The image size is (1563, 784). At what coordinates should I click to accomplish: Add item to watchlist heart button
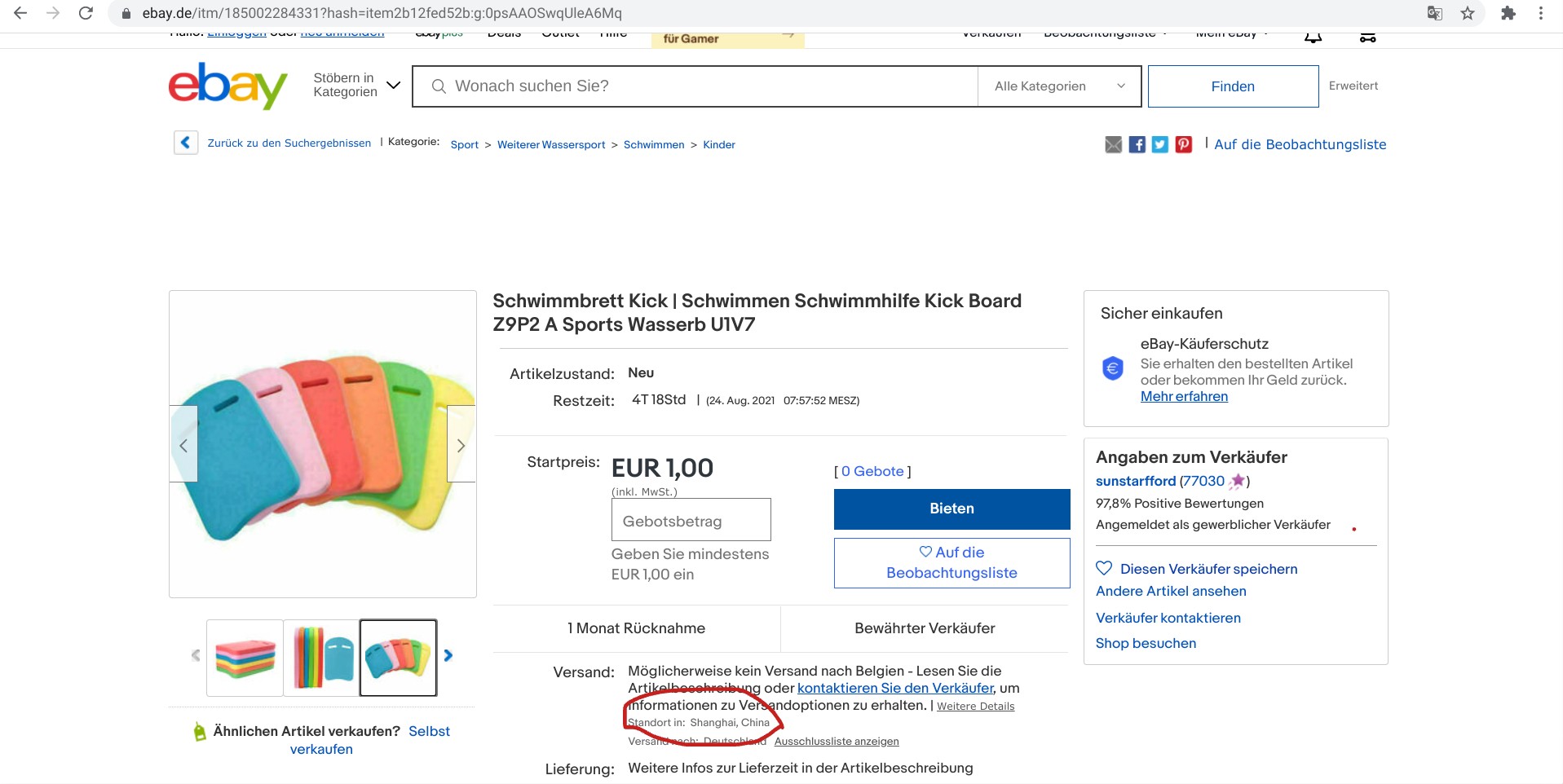pos(951,562)
